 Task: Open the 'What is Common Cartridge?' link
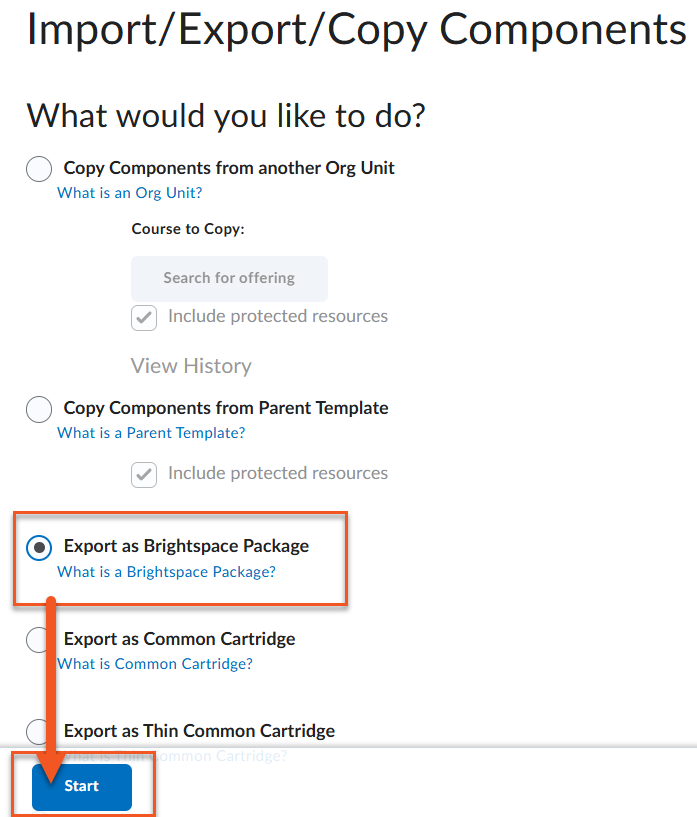click(155, 664)
